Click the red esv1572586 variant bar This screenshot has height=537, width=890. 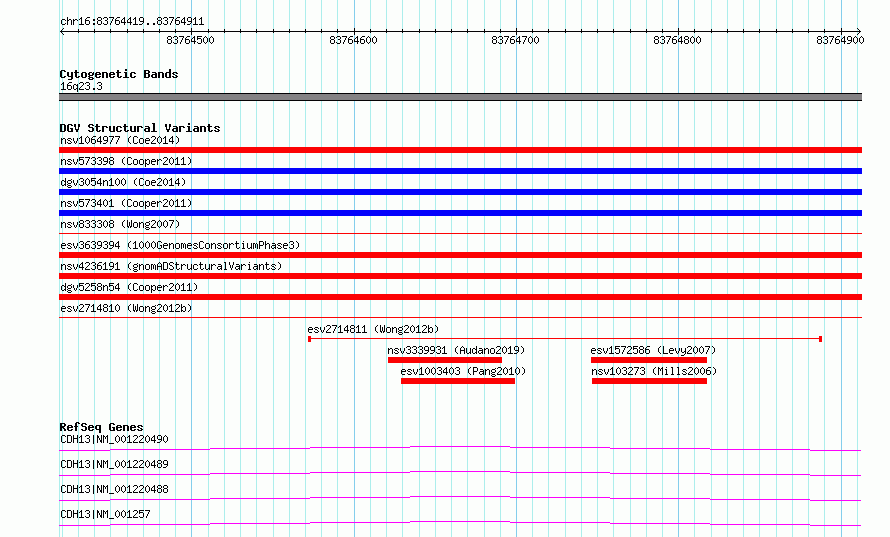tap(649, 360)
